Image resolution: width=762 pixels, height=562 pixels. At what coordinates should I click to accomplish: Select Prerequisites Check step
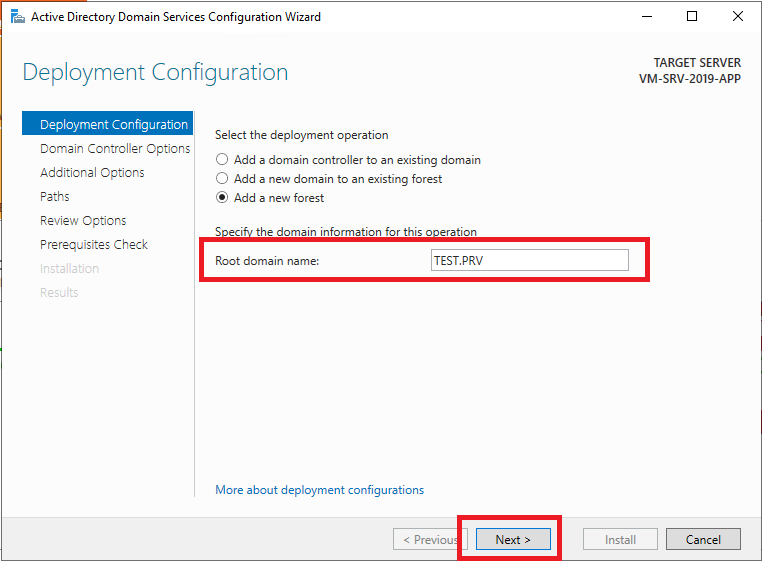pos(94,245)
